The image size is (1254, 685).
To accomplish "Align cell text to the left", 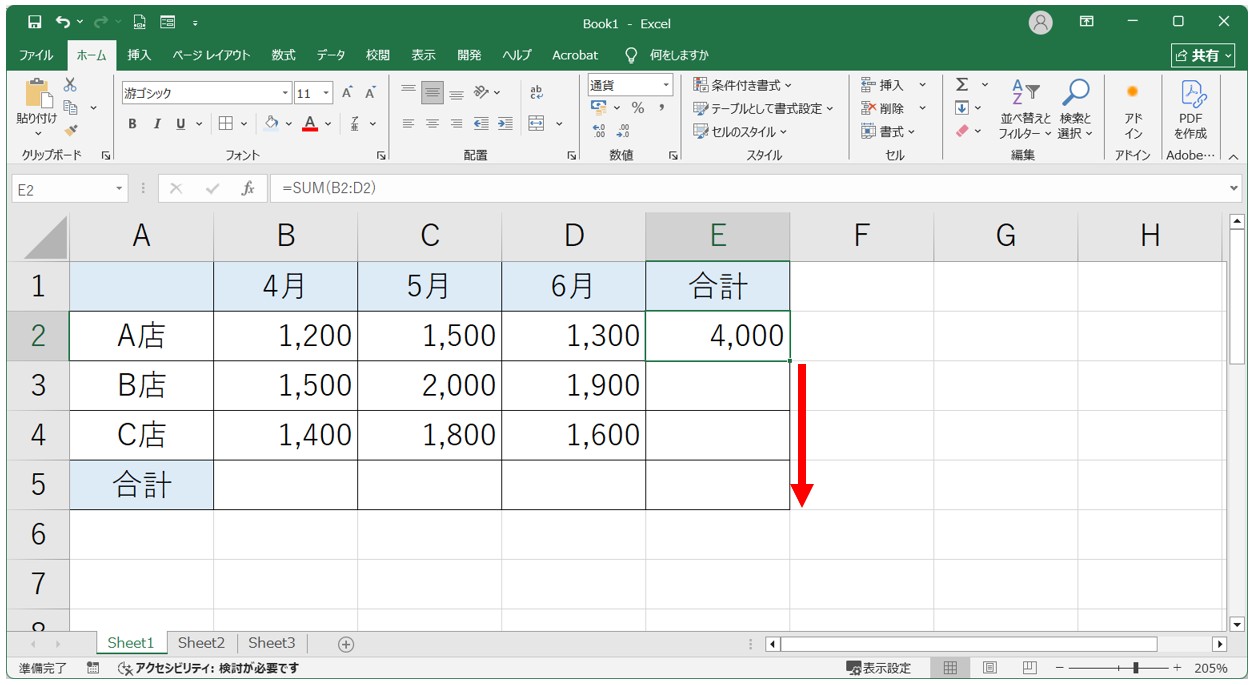I will click(408, 124).
